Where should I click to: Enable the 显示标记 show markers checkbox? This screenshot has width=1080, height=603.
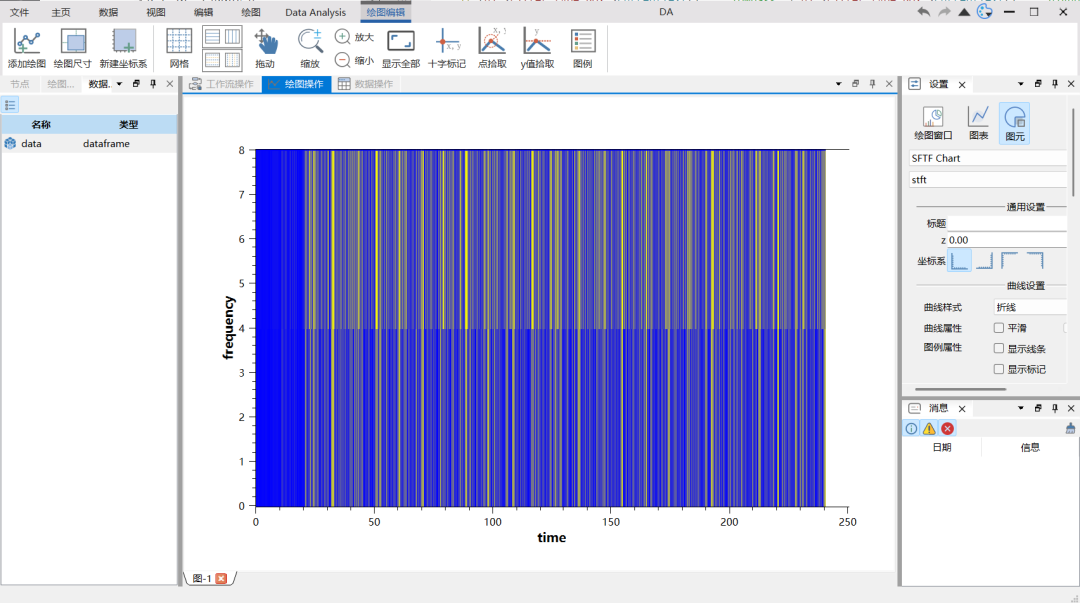999,369
